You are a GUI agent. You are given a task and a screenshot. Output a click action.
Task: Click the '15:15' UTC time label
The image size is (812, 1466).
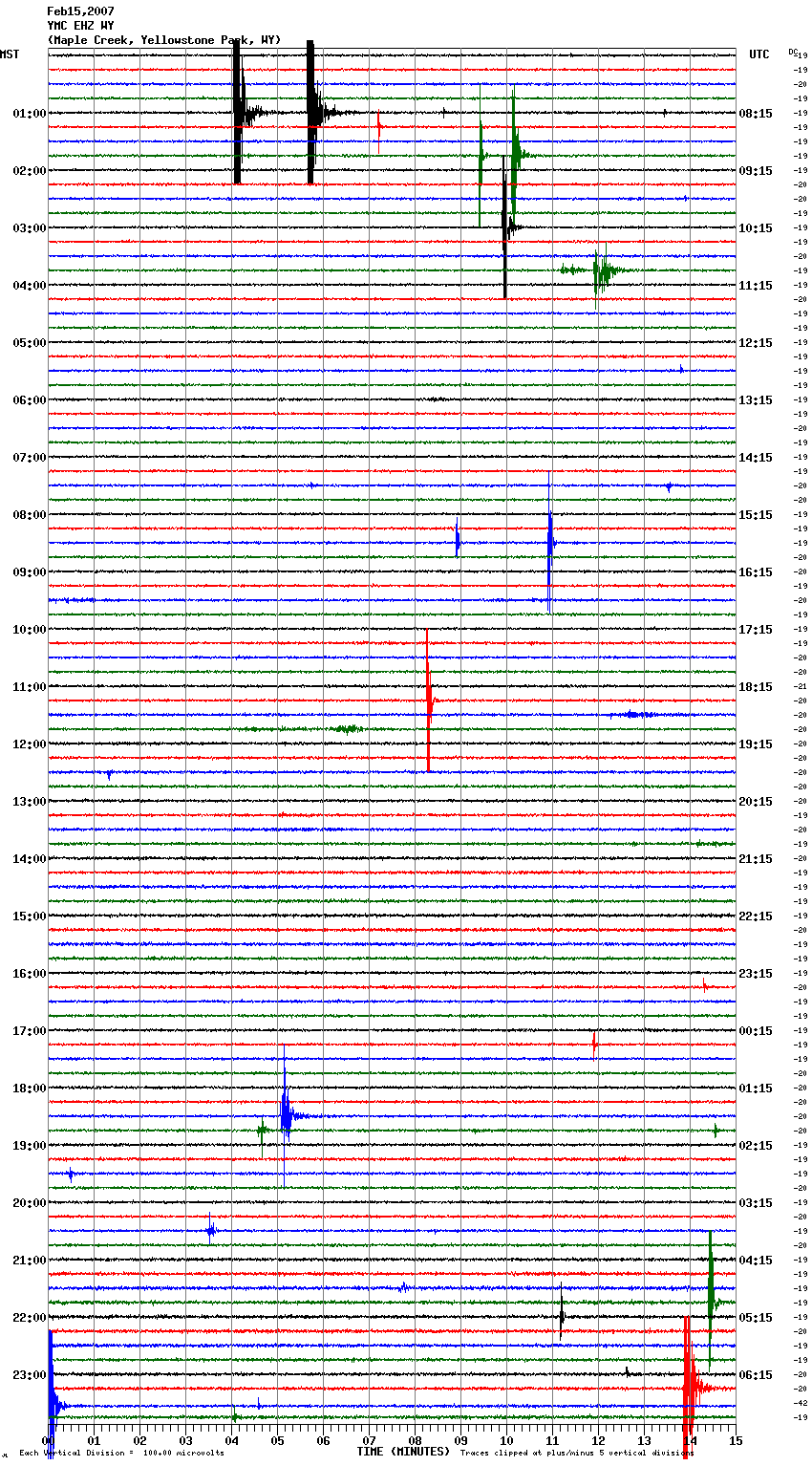pyautogui.click(x=756, y=515)
